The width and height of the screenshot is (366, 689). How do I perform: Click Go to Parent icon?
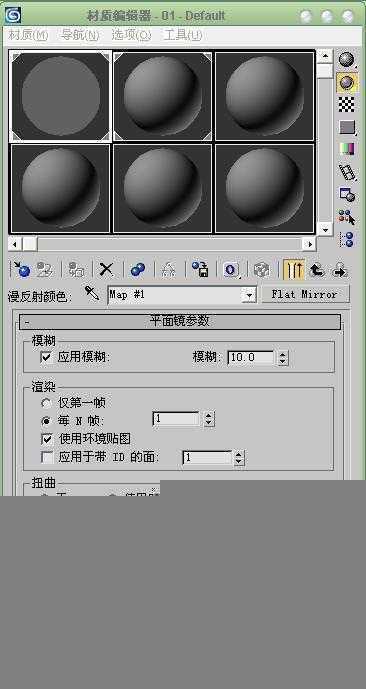(x=316, y=270)
